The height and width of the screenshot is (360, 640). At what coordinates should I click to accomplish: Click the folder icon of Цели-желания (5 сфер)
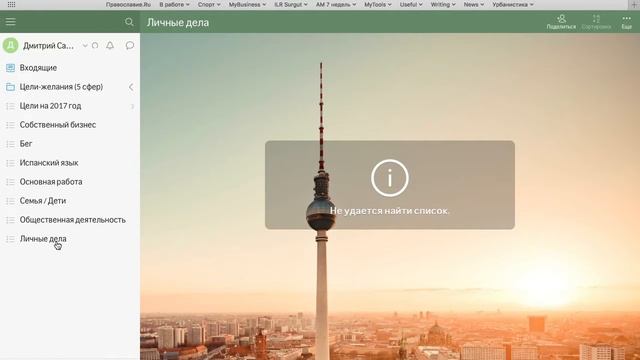click(11, 87)
